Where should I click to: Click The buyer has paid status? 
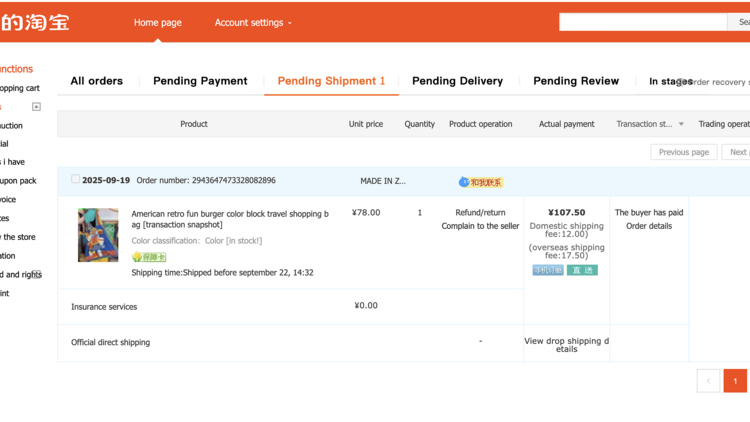649,212
